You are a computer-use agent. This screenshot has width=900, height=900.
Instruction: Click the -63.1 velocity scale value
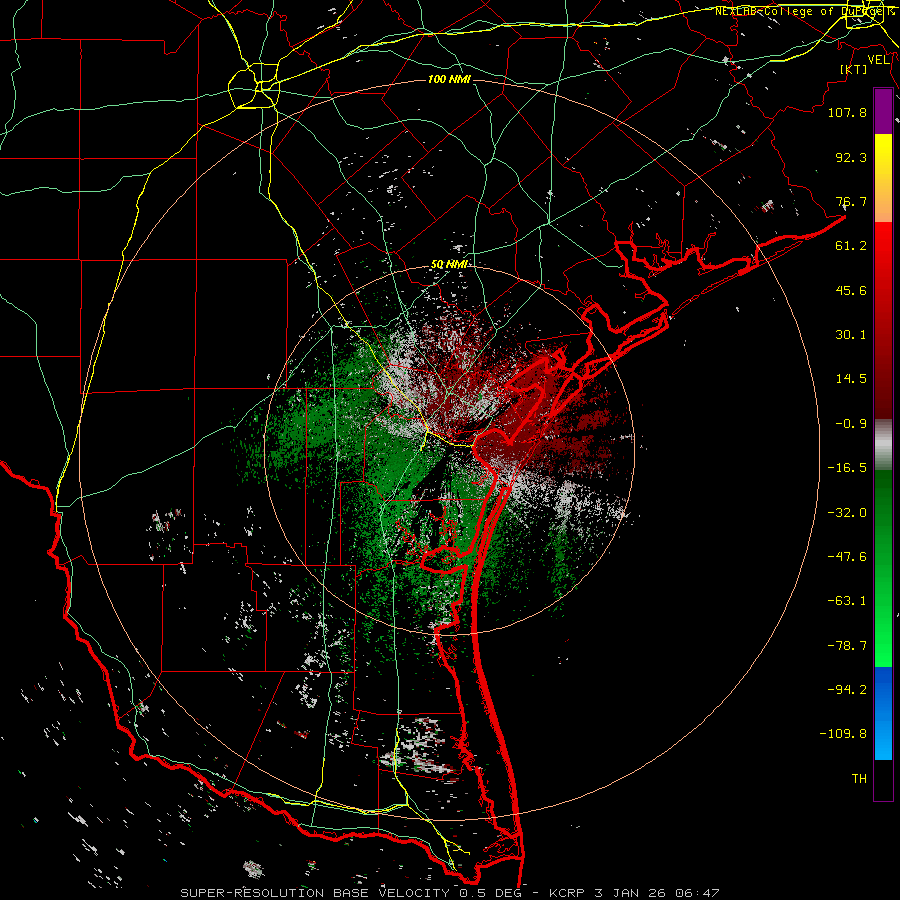point(847,601)
